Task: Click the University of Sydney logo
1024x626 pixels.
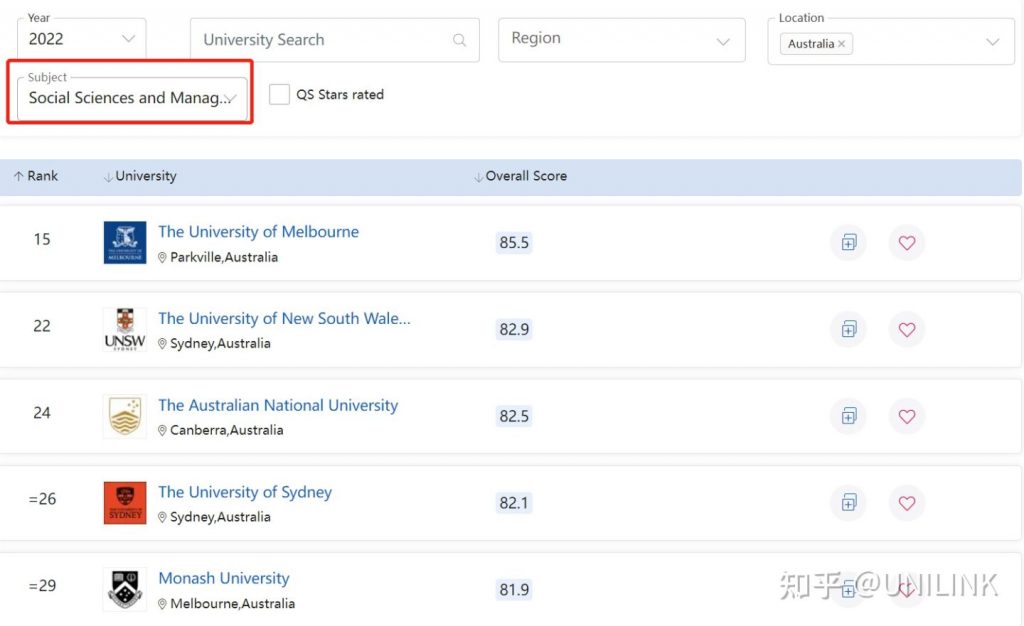Action: (x=125, y=503)
